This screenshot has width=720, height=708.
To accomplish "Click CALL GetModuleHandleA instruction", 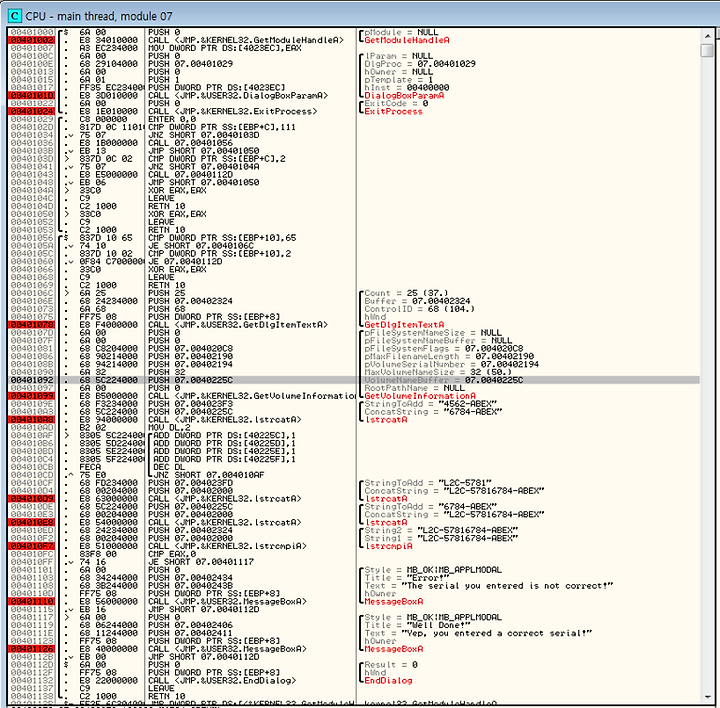I will [x=246, y=40].
